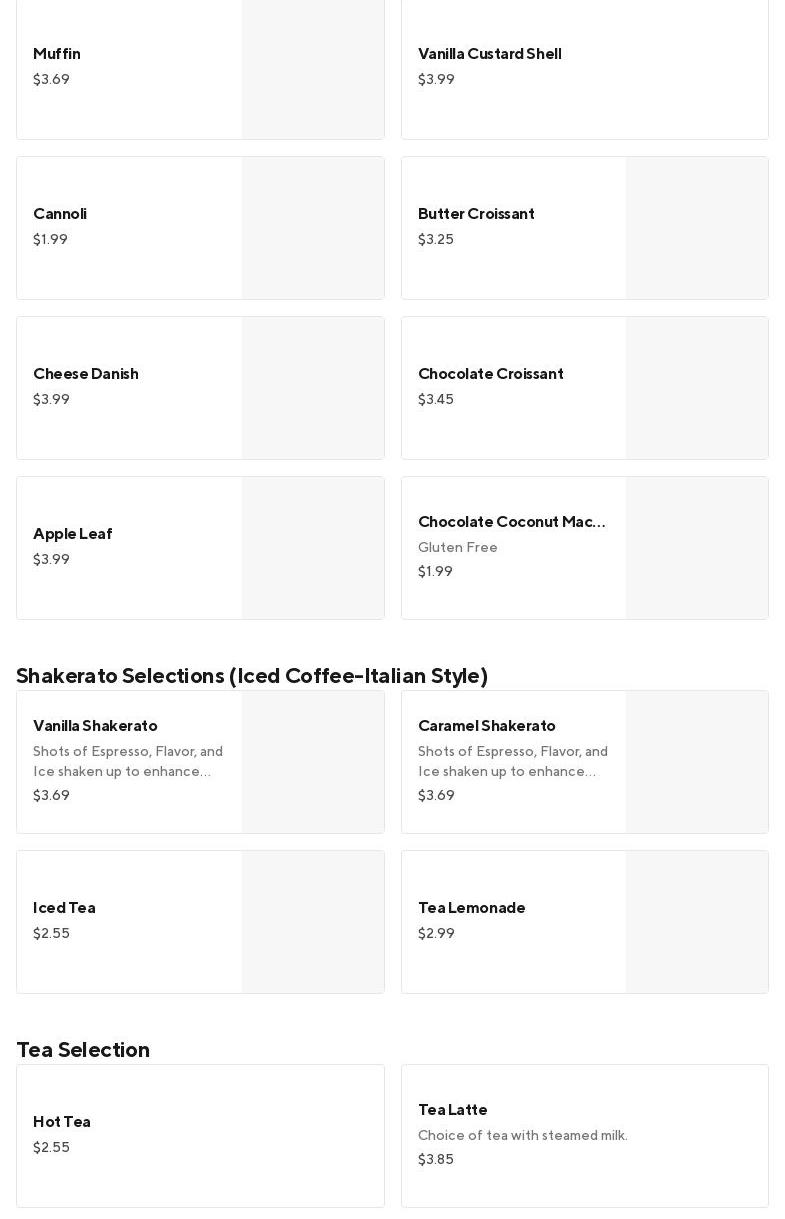The image size is (785, 1219).
Task: Open the Hot Tea item card
Action: [x=62, y=1122]
